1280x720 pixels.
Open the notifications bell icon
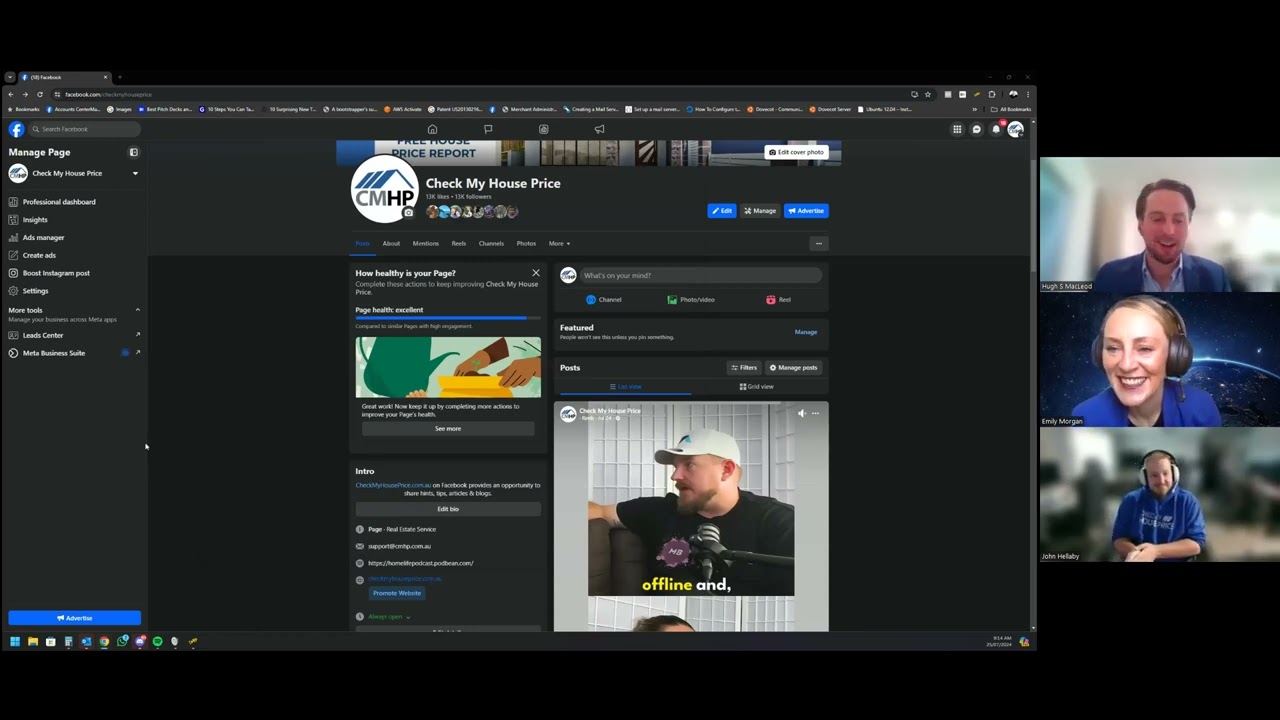[996, 129]
